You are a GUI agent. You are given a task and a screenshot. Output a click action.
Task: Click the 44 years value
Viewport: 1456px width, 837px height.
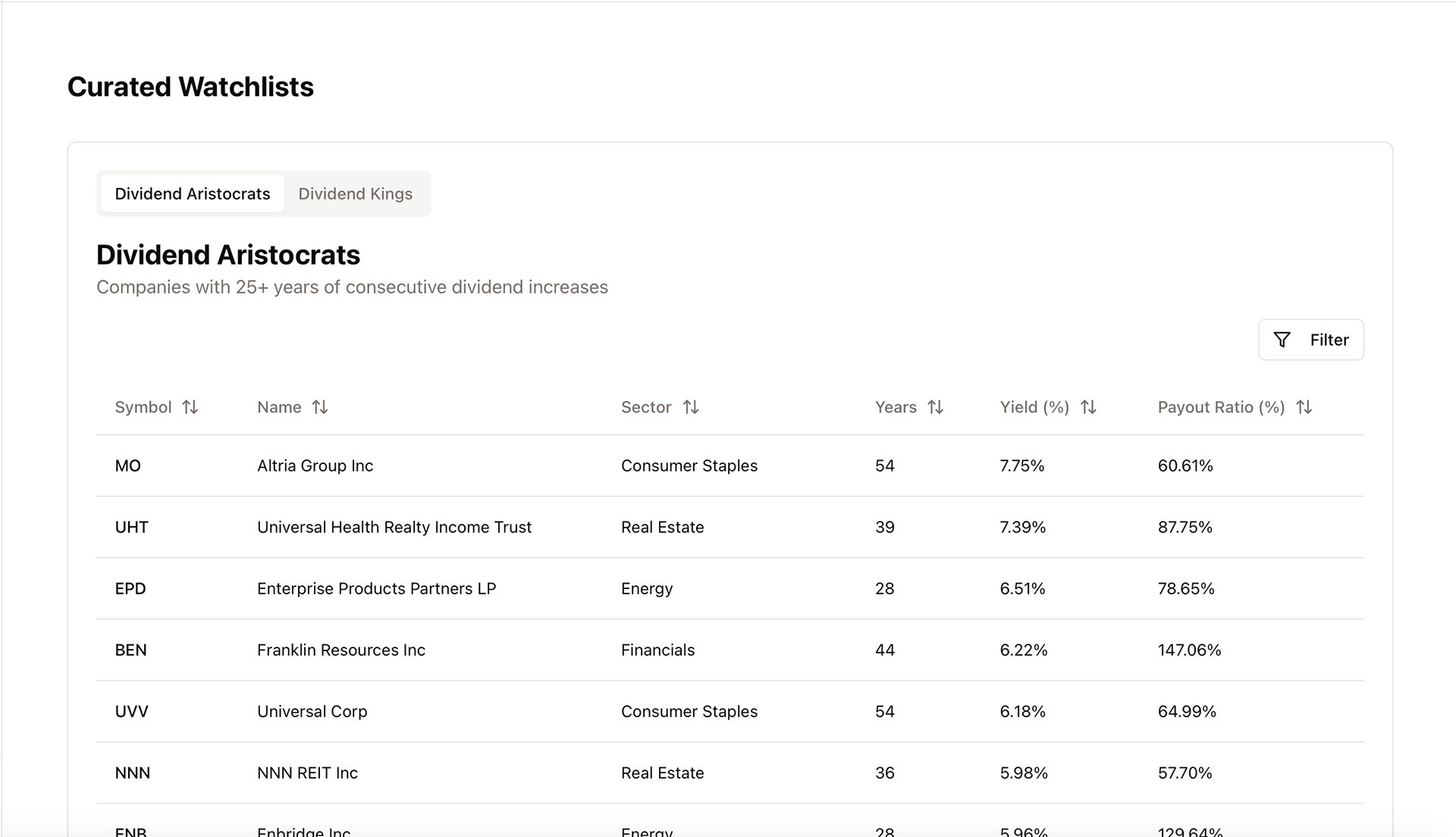884,650
